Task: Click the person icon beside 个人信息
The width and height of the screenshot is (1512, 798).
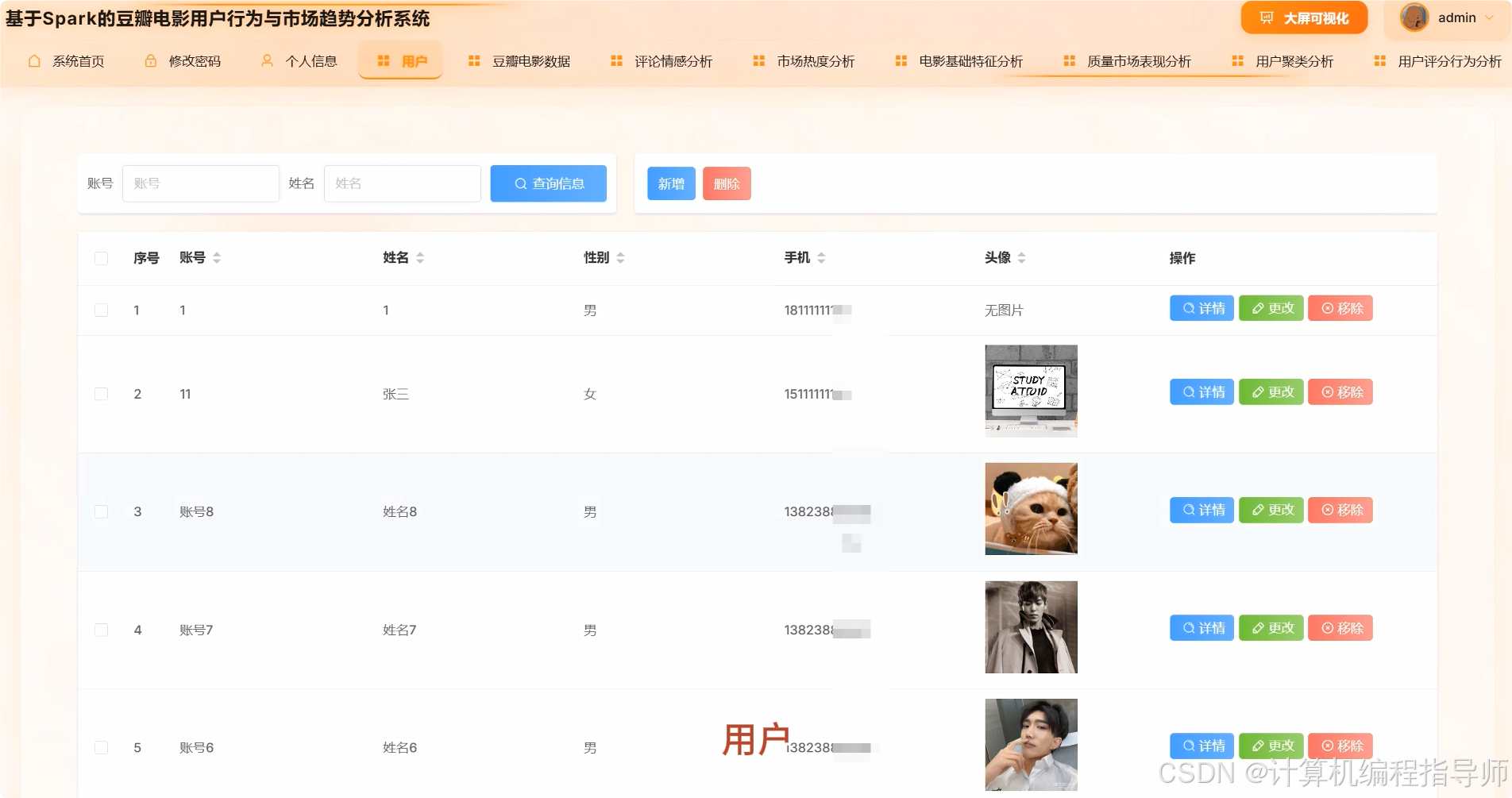Action: (266, 60)
